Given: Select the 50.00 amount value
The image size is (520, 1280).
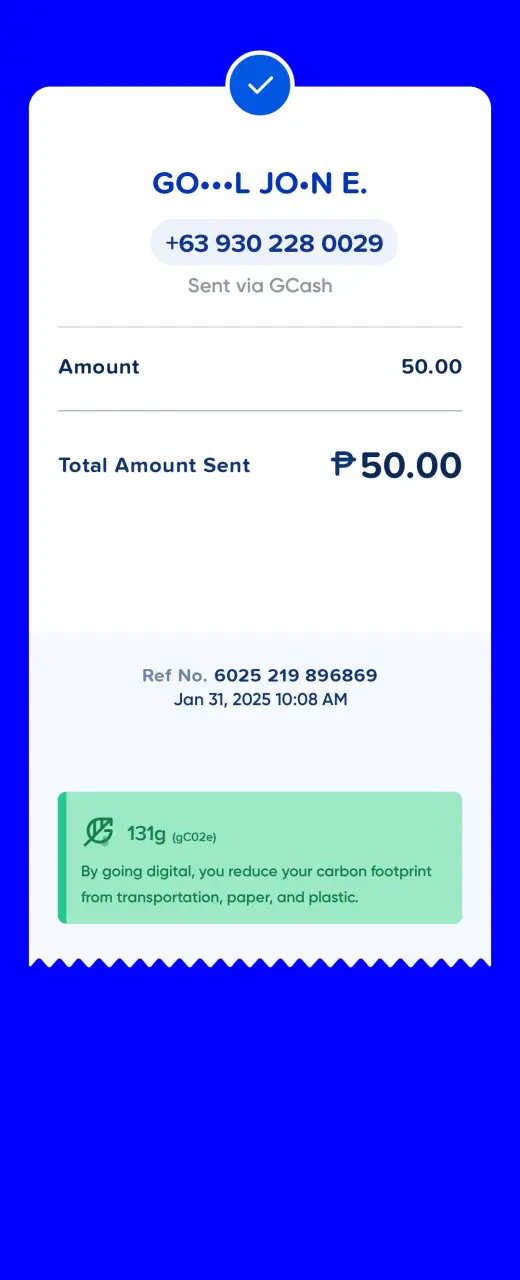Looking at the screenshot, I should coord(432,367).
